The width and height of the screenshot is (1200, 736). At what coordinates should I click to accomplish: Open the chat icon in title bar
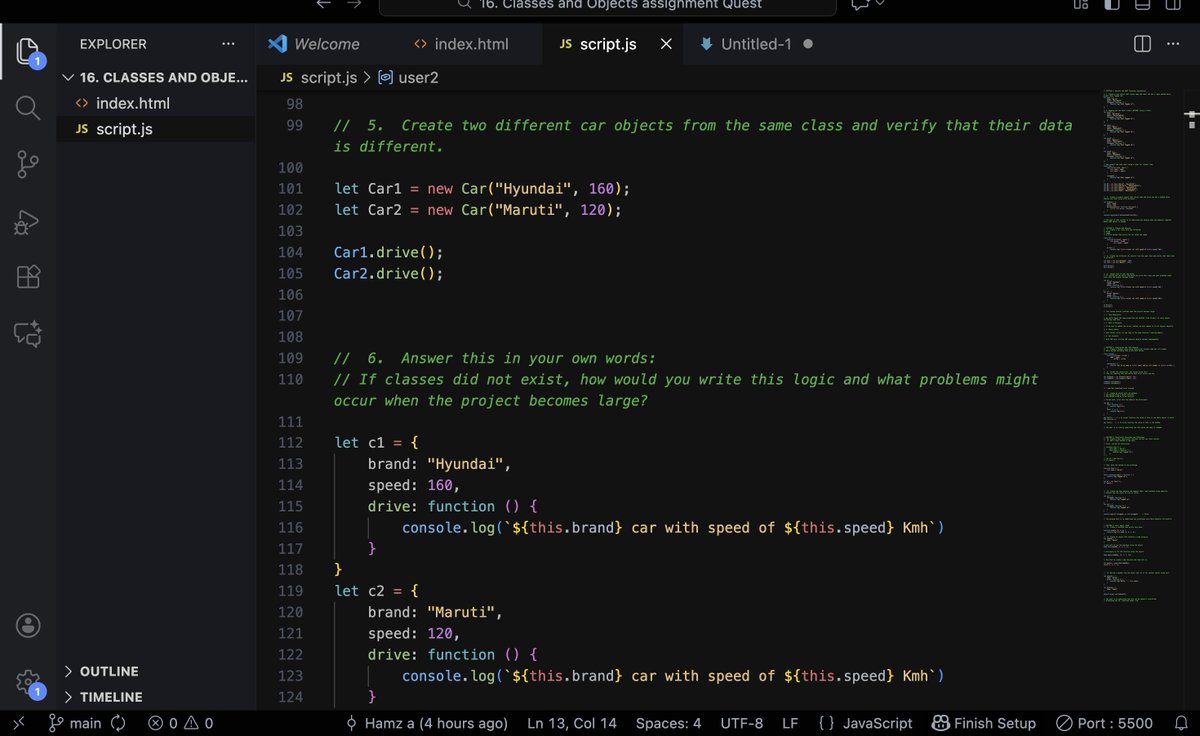tap(859, 5)
